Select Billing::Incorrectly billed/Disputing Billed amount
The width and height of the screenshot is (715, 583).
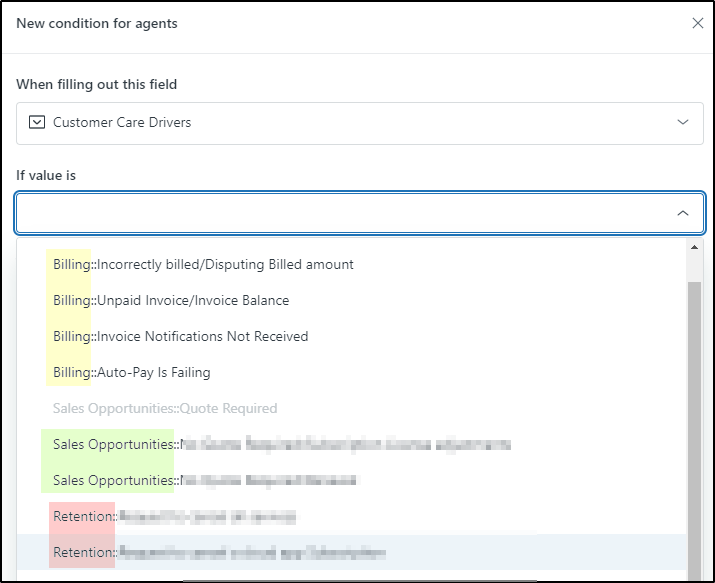click(x=203, y=265)
